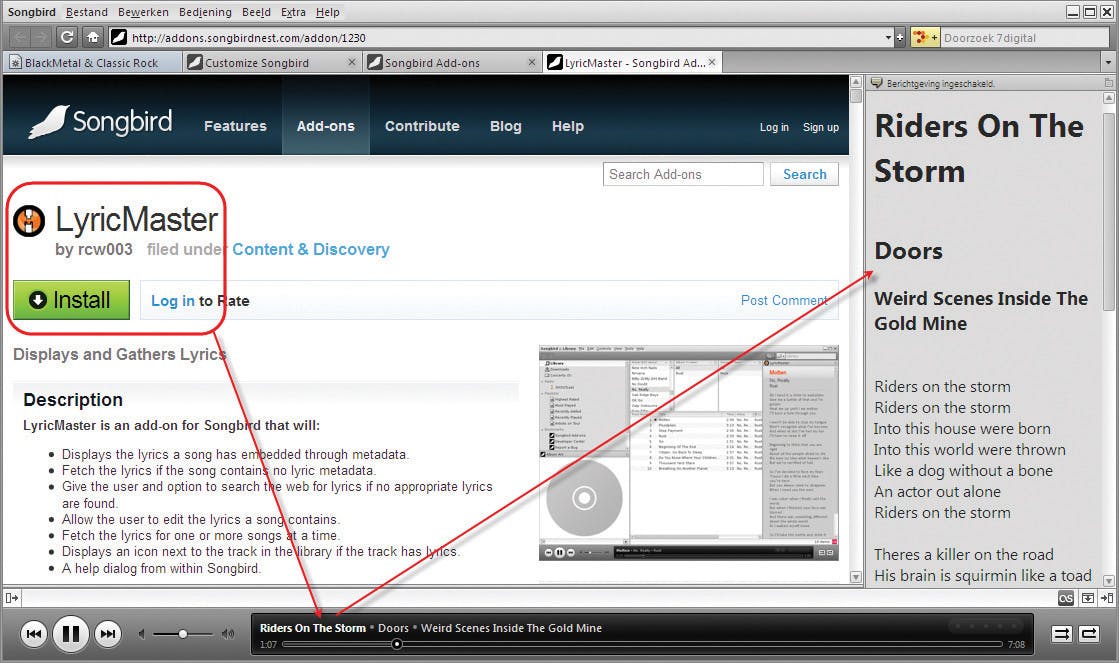Toggle right sidebar pane via status bar icon
1119x663 pixels.
coord(1107,598)
